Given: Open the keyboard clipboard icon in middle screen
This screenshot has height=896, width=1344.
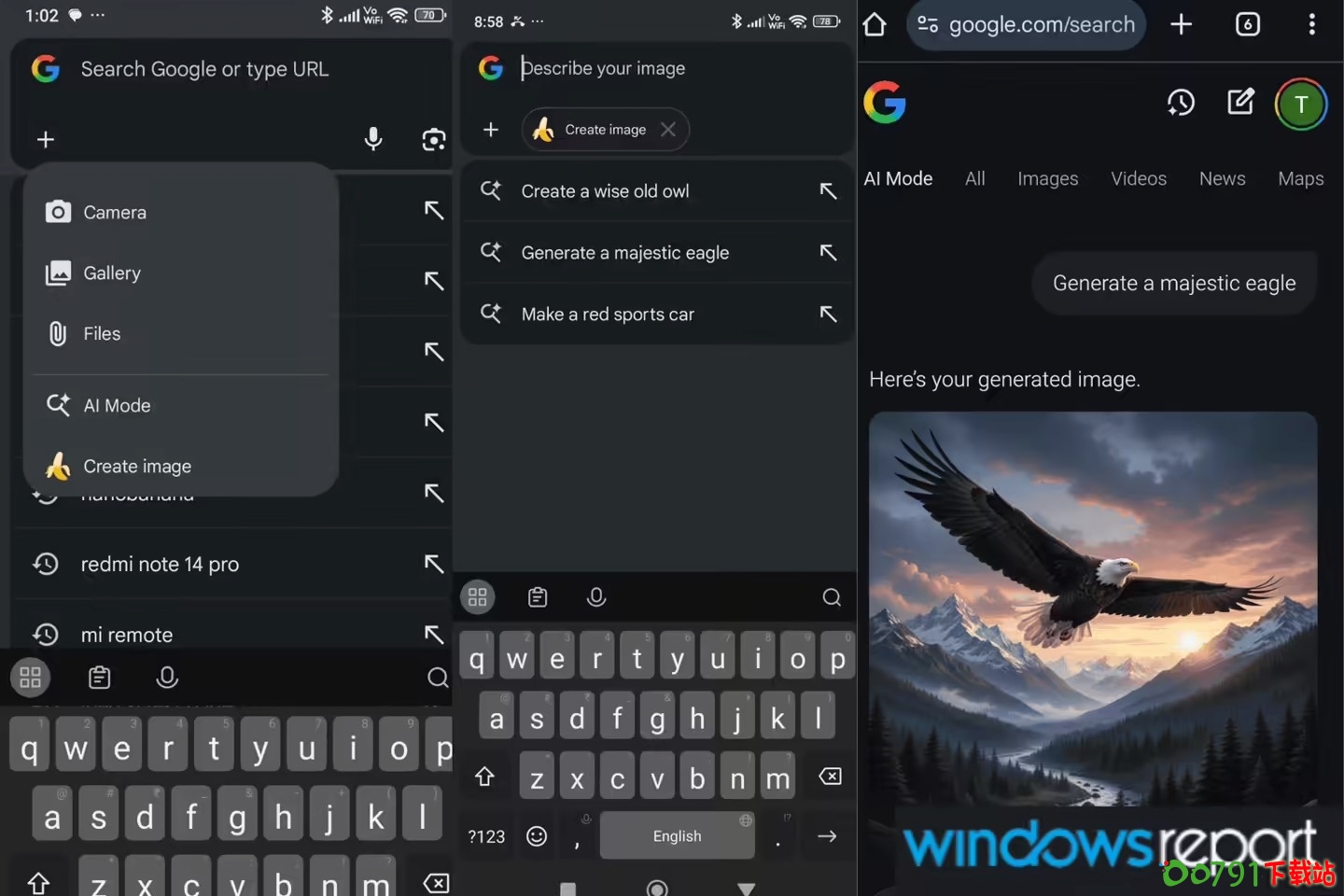Looking at the screenshot, I should [x=538, y=597].
